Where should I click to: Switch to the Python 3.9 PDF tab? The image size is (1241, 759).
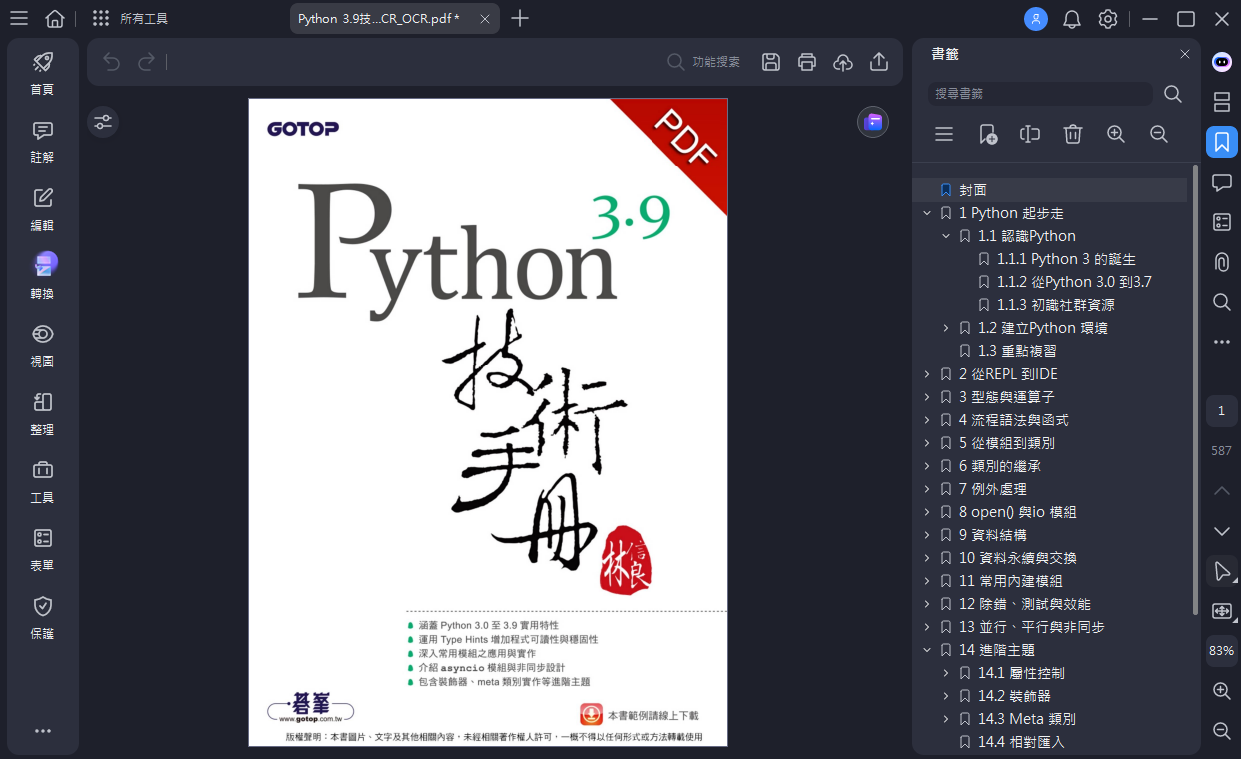click(x=378, y=19)
